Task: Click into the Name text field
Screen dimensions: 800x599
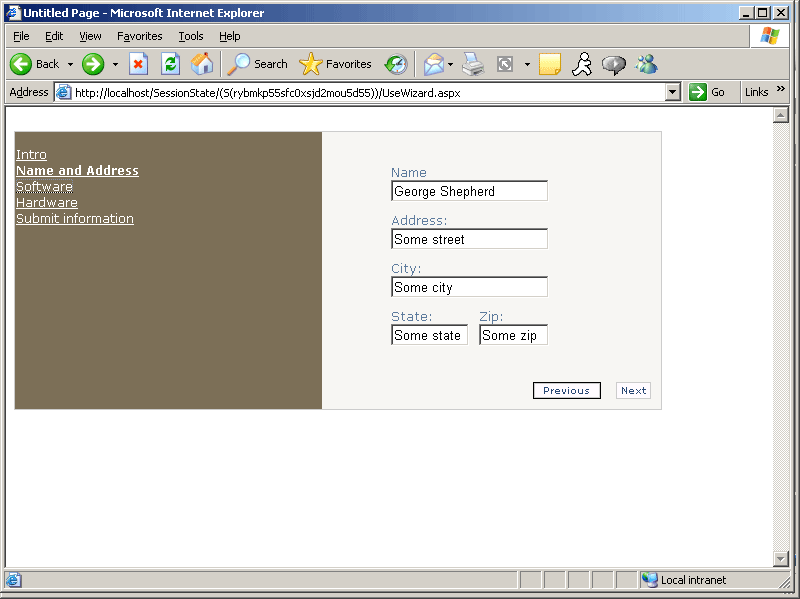Action: (x=469, y=191)
